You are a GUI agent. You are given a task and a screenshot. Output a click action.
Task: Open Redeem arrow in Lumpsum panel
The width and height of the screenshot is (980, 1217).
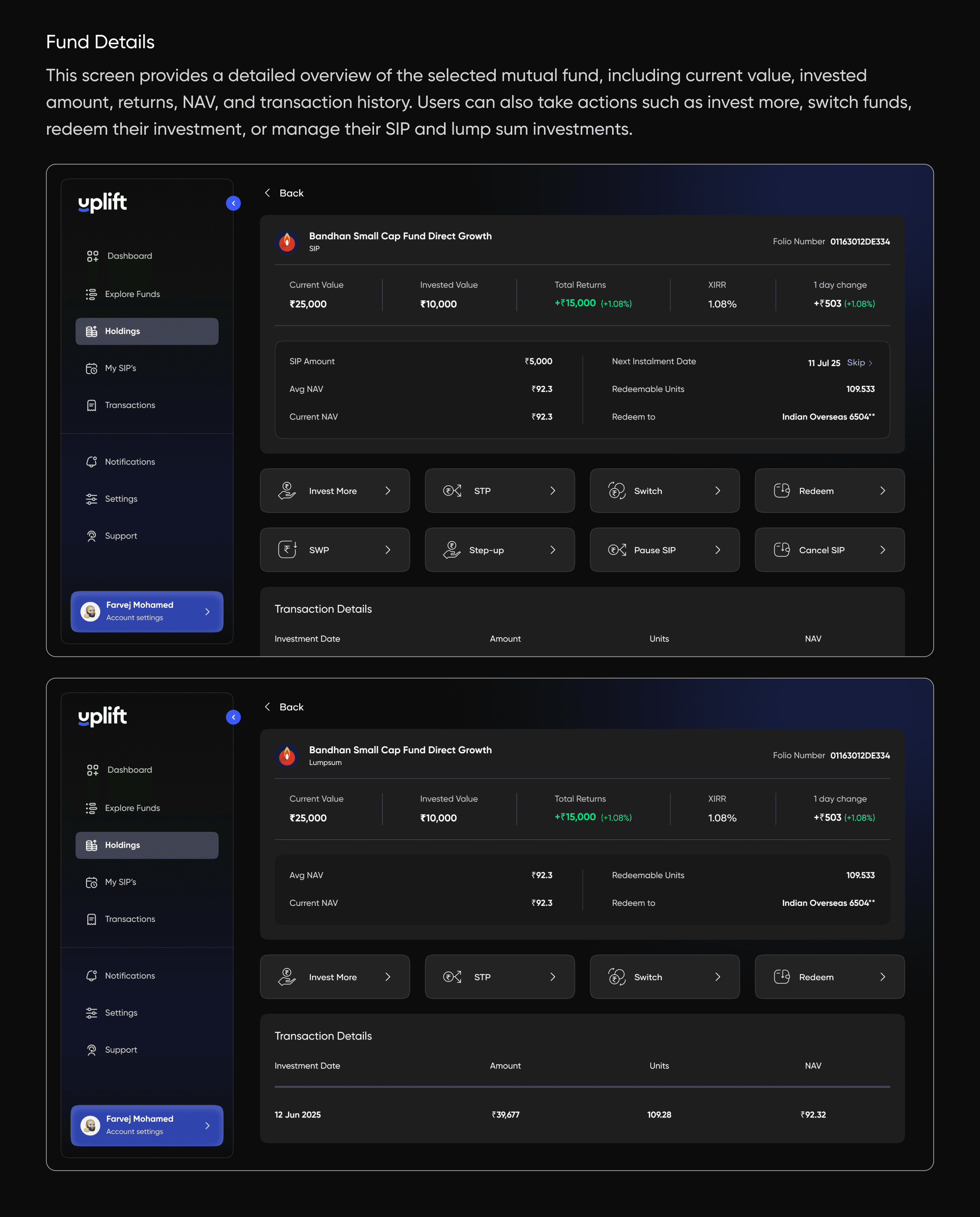[882, 977]
